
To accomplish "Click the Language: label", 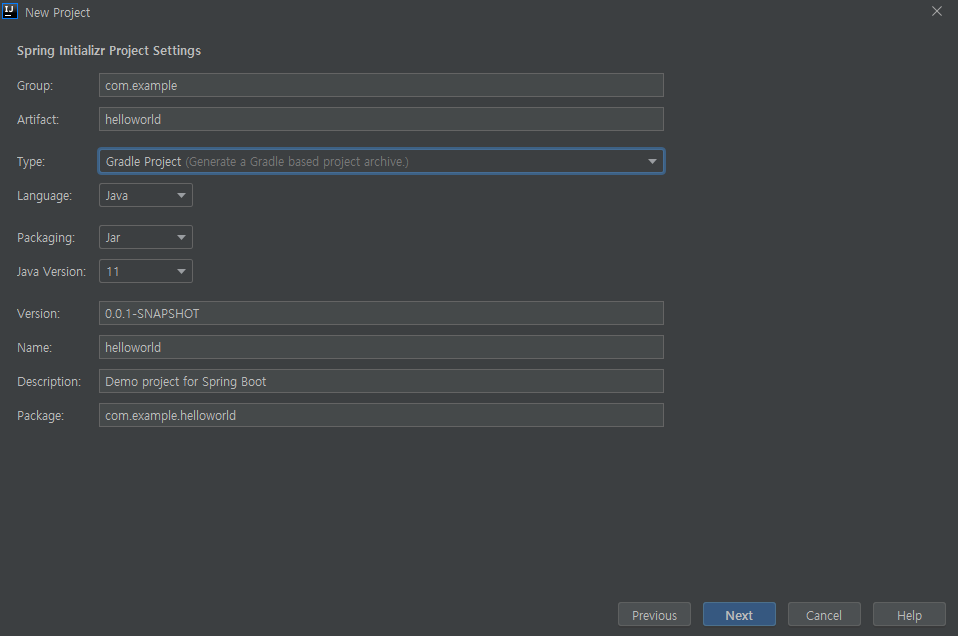I will pos(45,196).
